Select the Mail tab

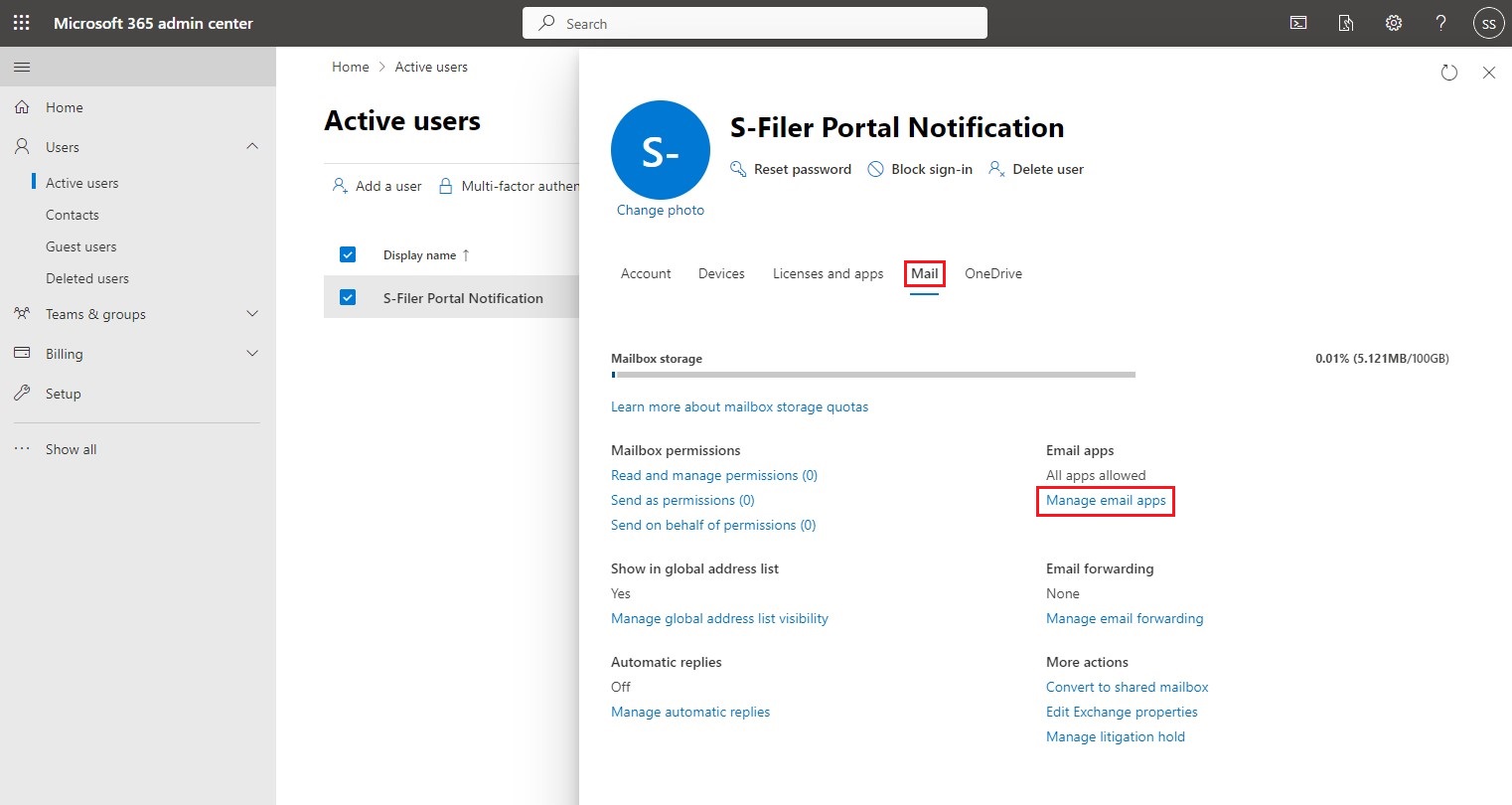click(924, 273)
